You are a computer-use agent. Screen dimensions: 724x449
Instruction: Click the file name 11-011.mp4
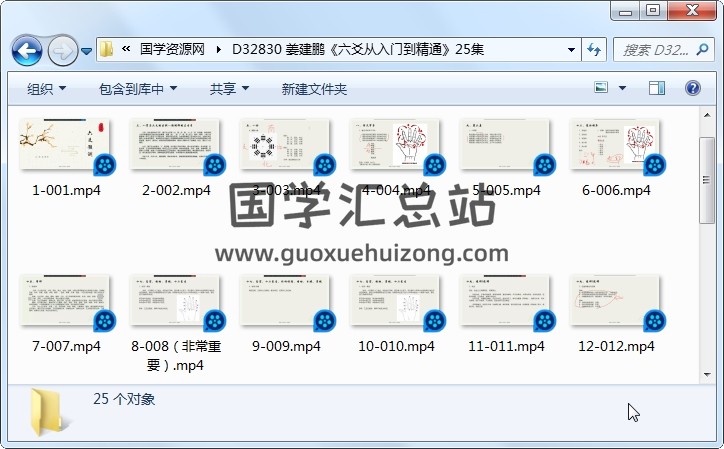pos(506,346)
